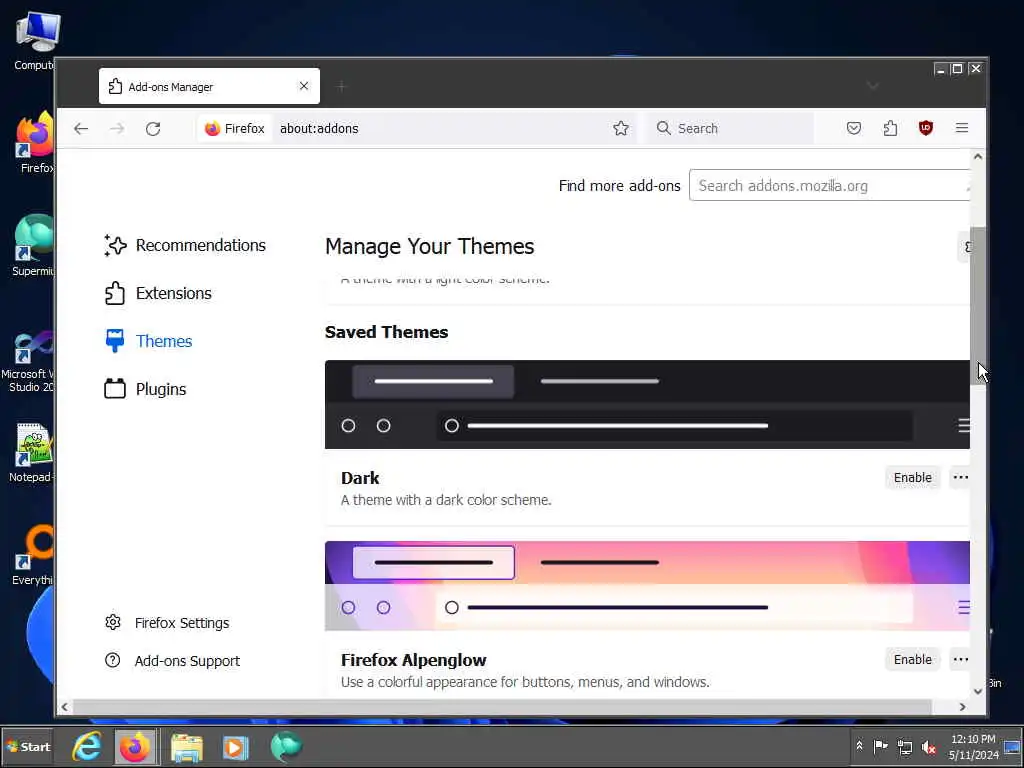This screenshot has height=768, width=1024.
Task: Click the muted volume tray icon
Action: [929, 746]
